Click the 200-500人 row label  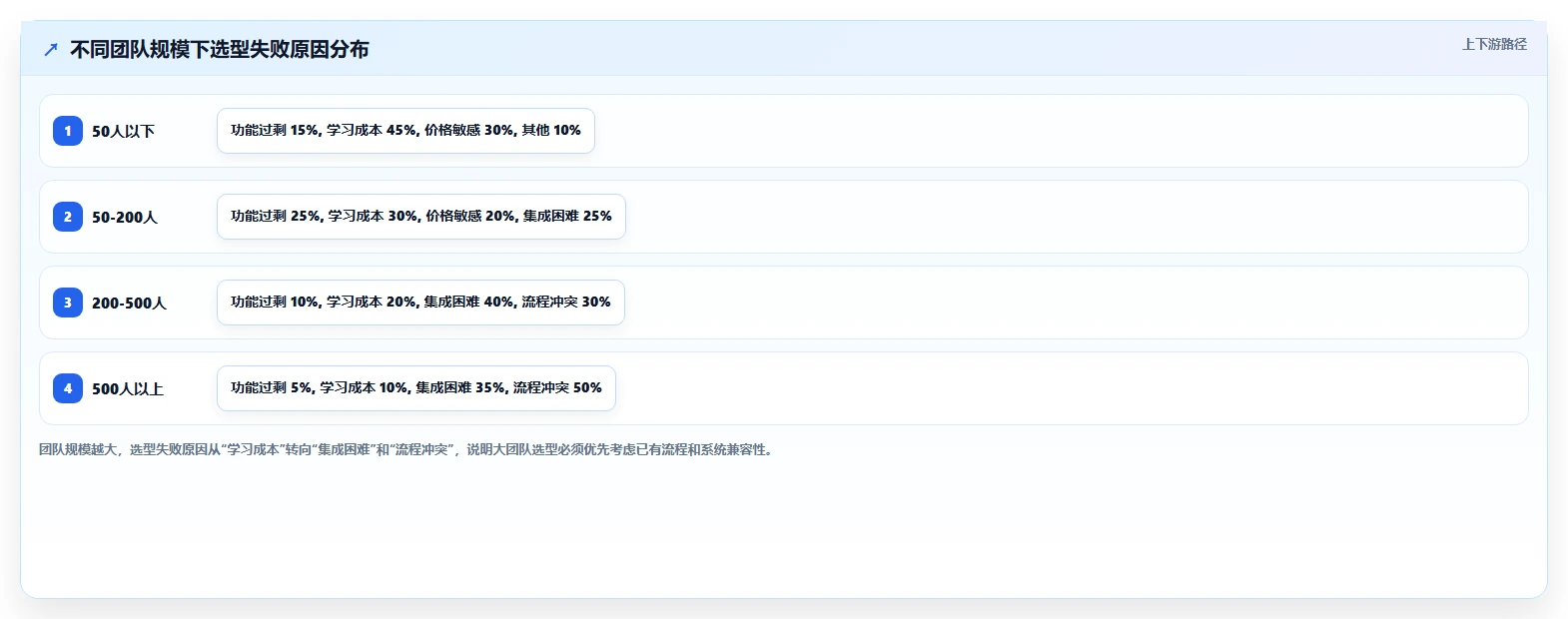click(130, 303)
